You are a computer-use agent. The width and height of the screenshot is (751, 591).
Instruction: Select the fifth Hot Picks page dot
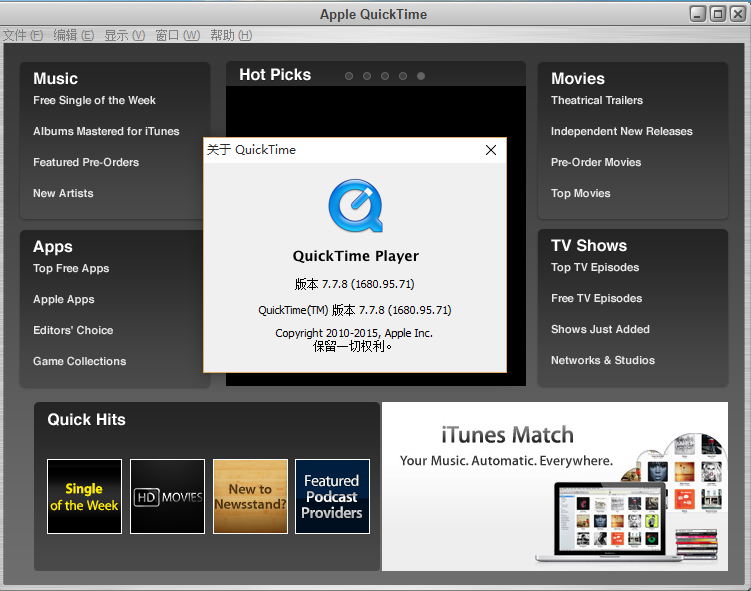(x=421, y=76)
